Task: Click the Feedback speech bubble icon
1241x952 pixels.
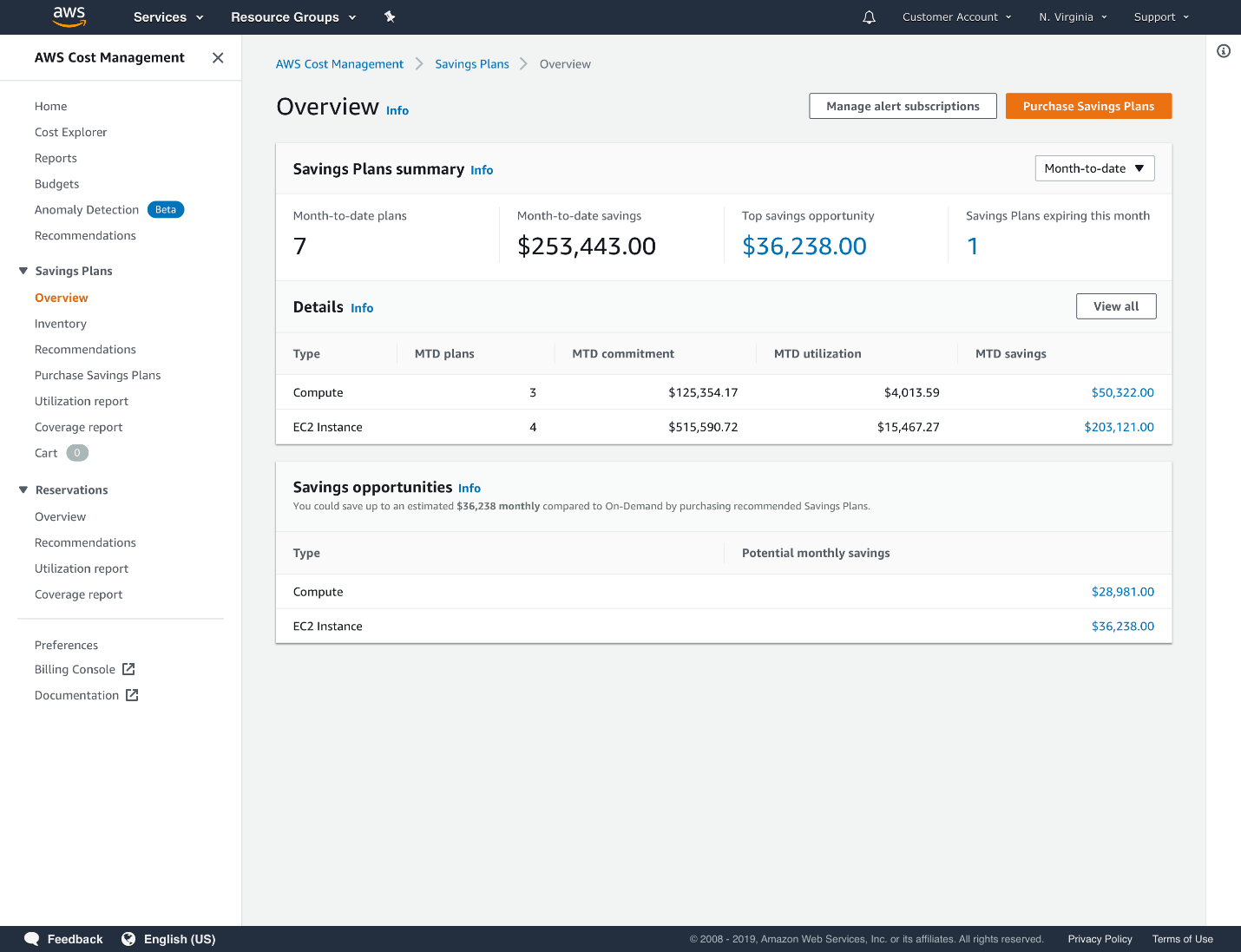Action: pos(32,939)
